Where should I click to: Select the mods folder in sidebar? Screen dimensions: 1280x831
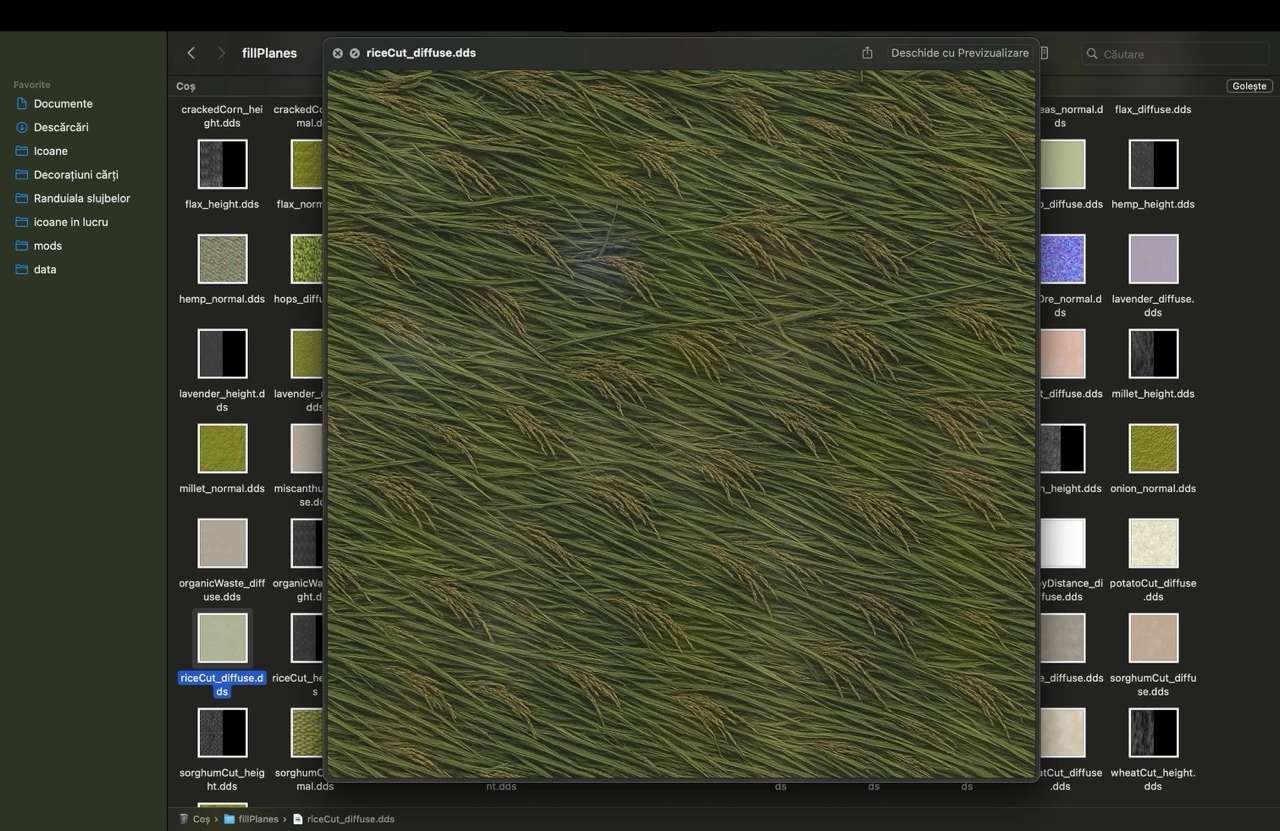point(48,246)
